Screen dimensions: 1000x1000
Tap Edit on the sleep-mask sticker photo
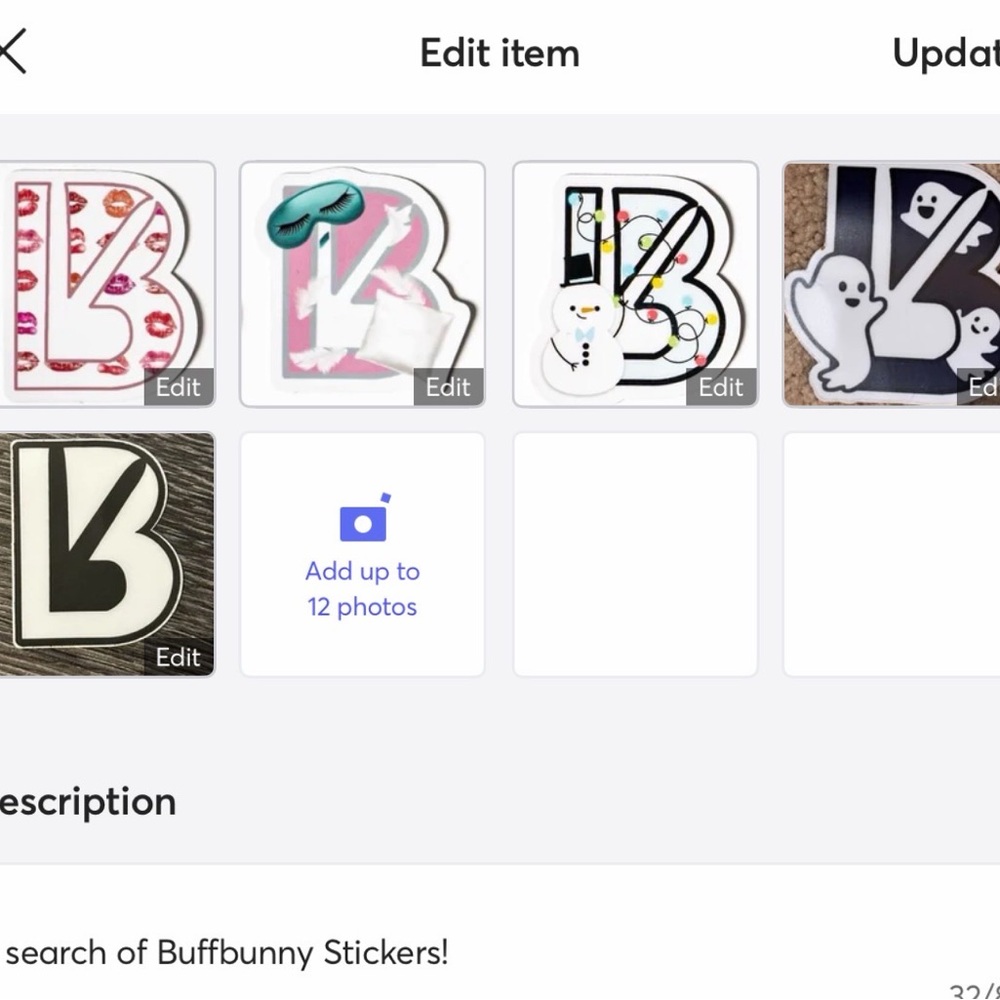coord(447,387)
